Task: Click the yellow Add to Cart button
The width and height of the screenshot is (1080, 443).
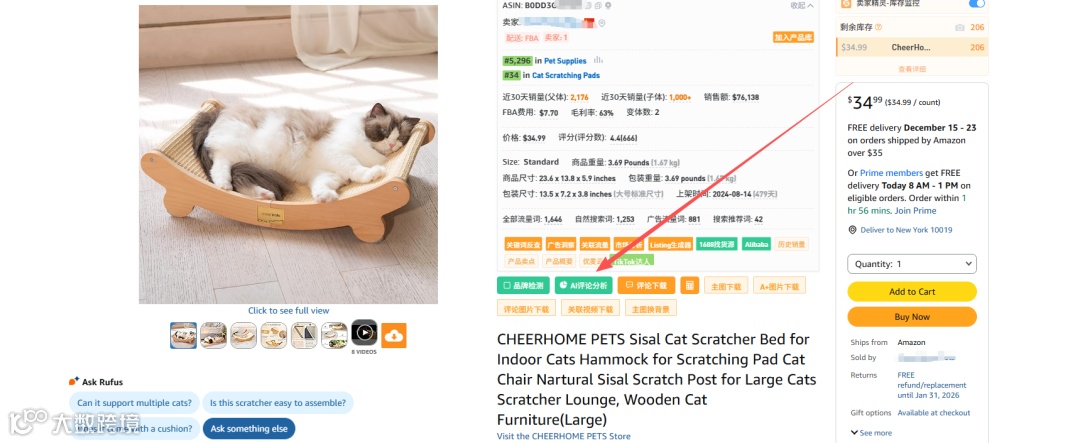Action: click(x=912, y=291)
